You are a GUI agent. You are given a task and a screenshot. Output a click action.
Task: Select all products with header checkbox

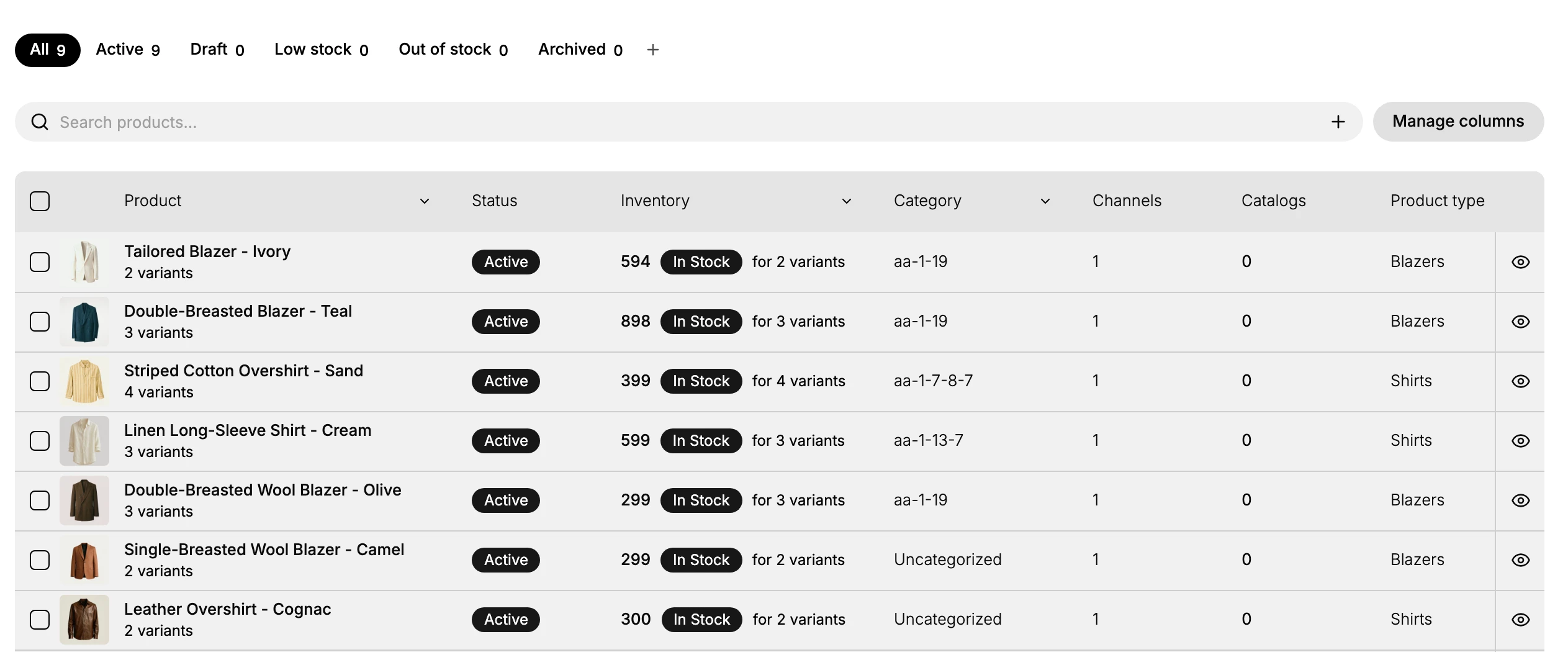[x=40, y=201]
